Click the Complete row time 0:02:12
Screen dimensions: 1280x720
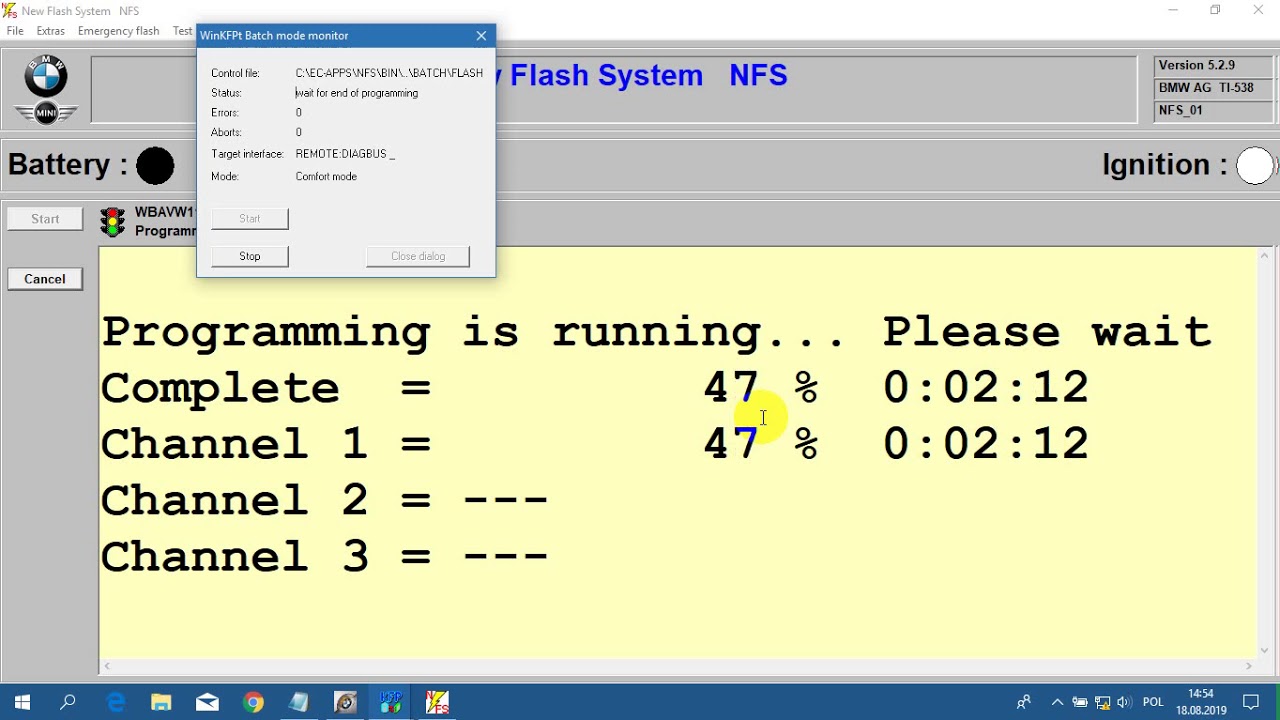(986, 388)
